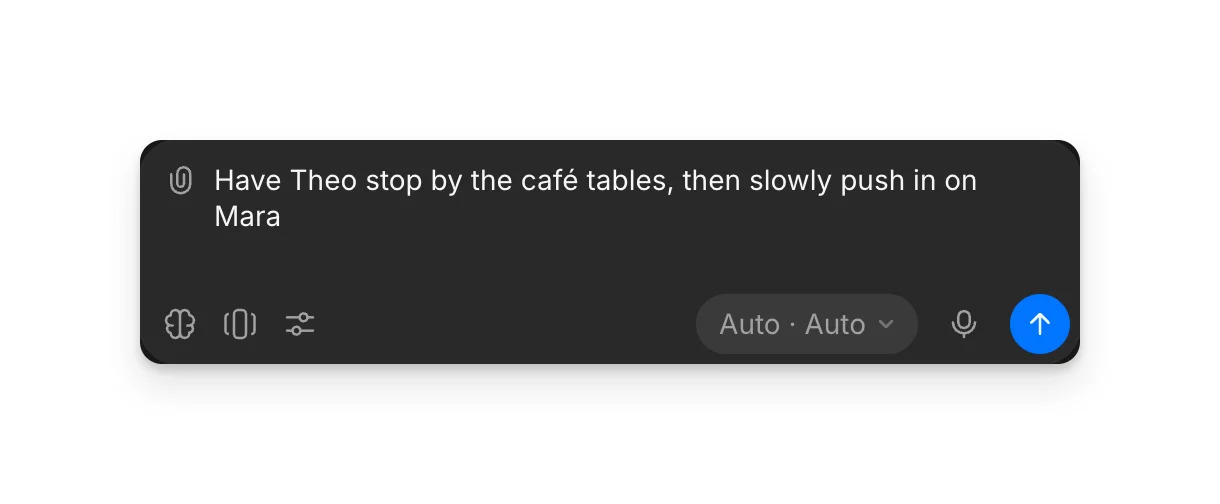1220x504 pixels.
Task: Attach a file with the paperclip icon
Action: coord(180,181)
